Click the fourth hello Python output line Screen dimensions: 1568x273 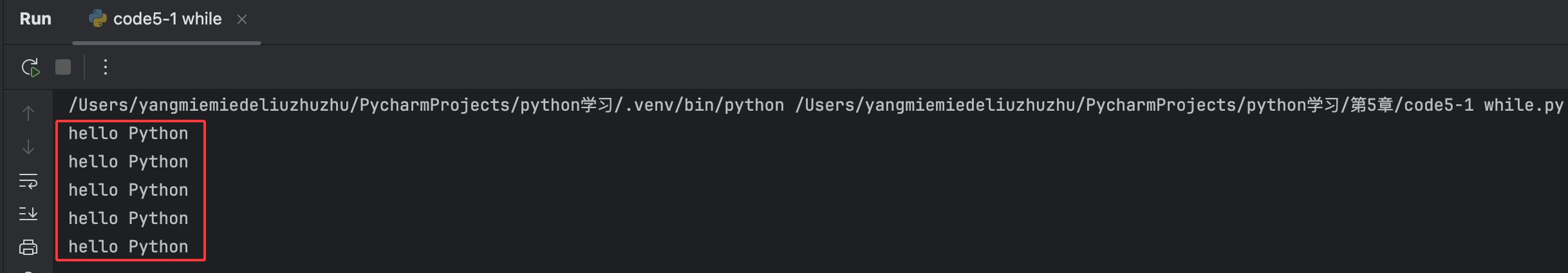128,219
